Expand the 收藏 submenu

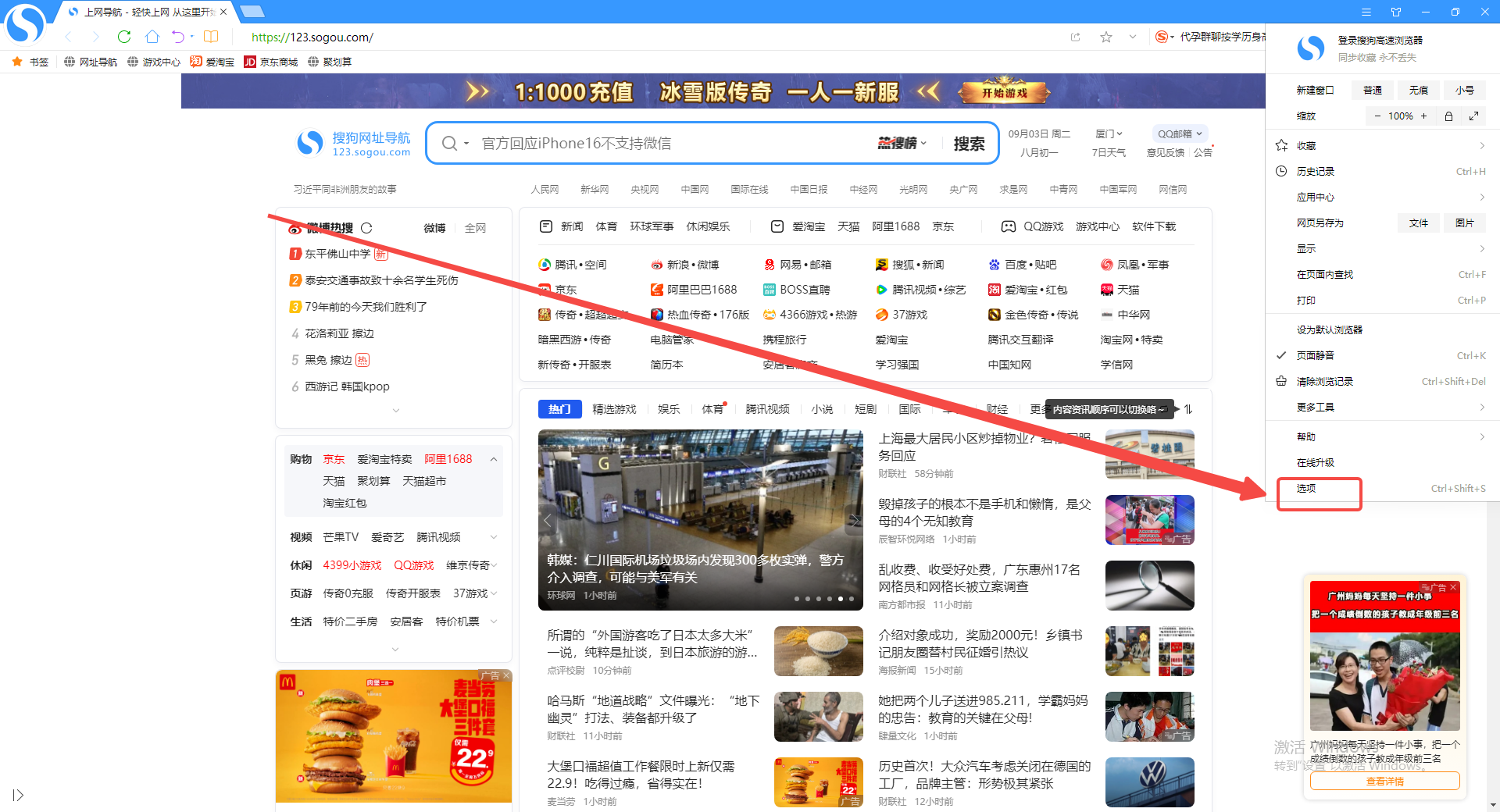(1381, 145)
